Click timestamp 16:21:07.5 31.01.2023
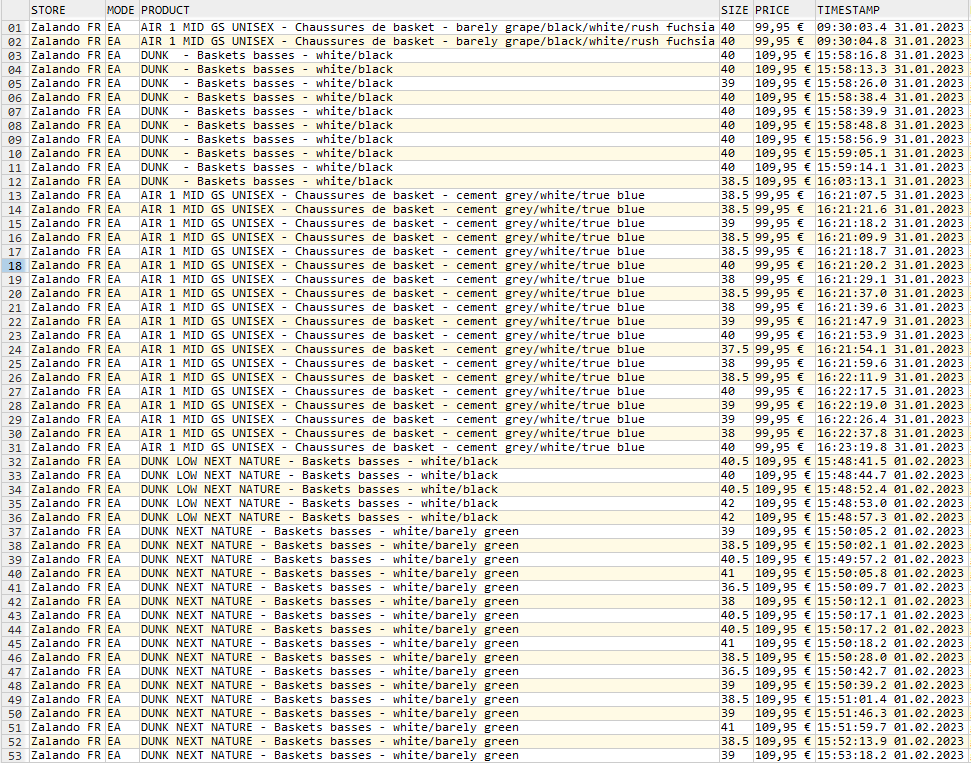 coord(890,195)
